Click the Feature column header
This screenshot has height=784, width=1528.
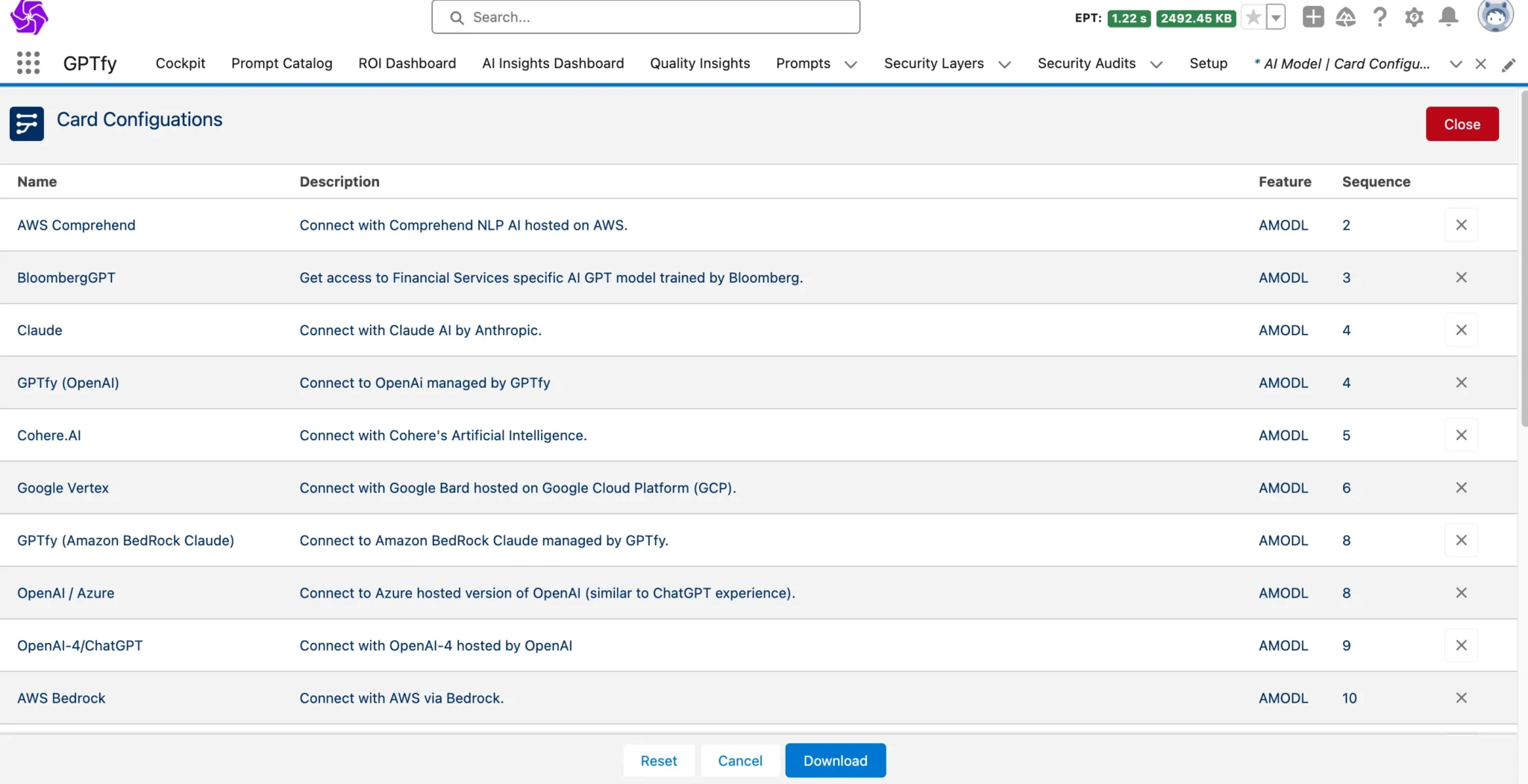[x=1285, y=181]
